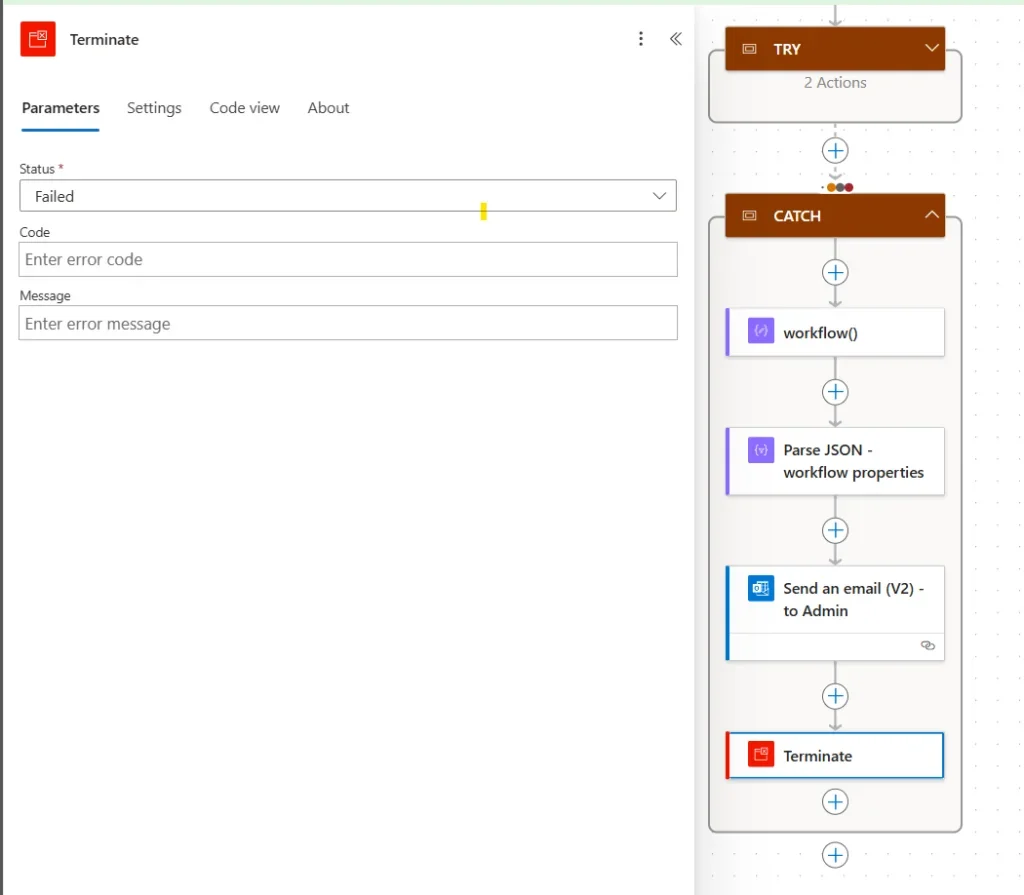Click the purple Parse JSON icon
The width and height of the screenshot is (1024, 895).
tap(761, 450)
